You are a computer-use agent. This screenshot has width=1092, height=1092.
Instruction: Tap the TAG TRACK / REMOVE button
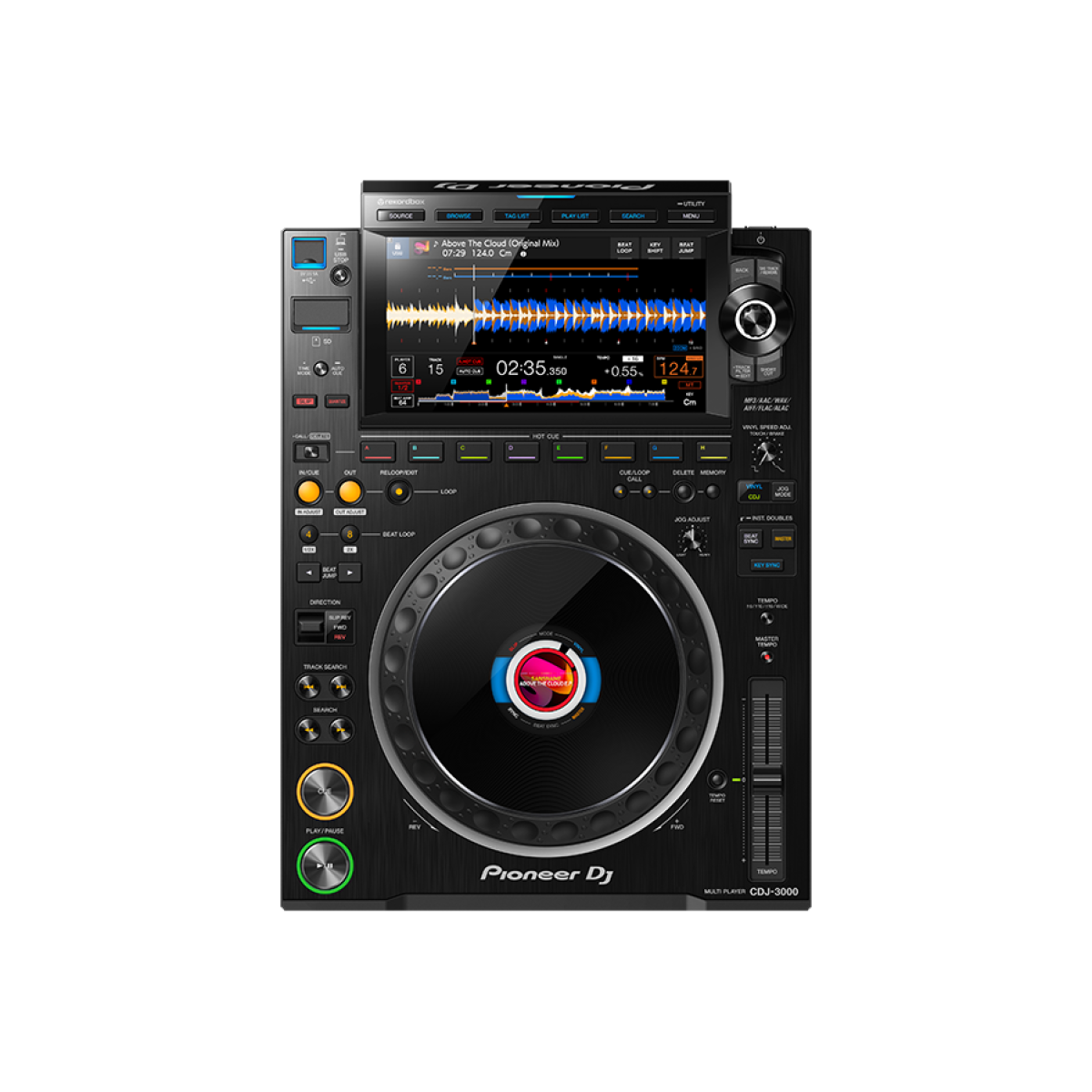(x=770, y=272)
